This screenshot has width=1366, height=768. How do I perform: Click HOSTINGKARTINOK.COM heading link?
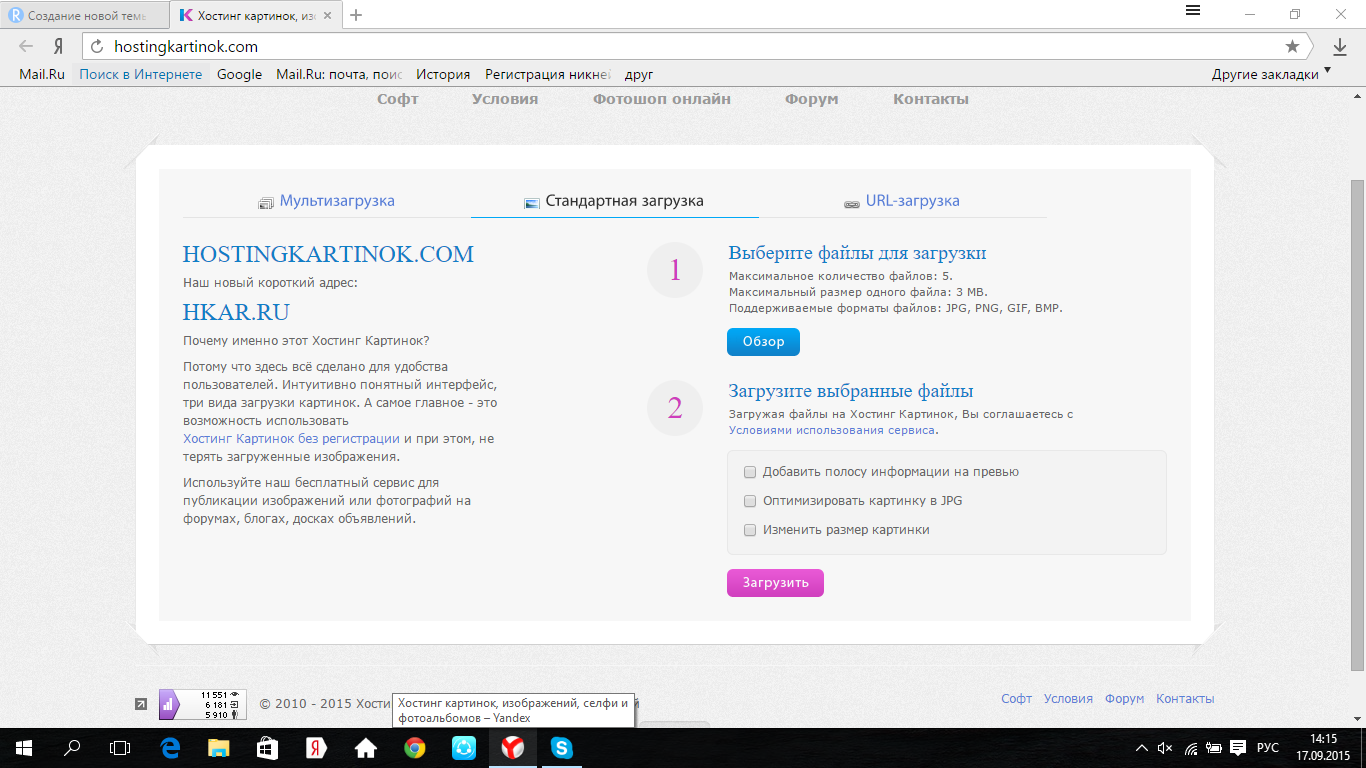pos(328,254)
